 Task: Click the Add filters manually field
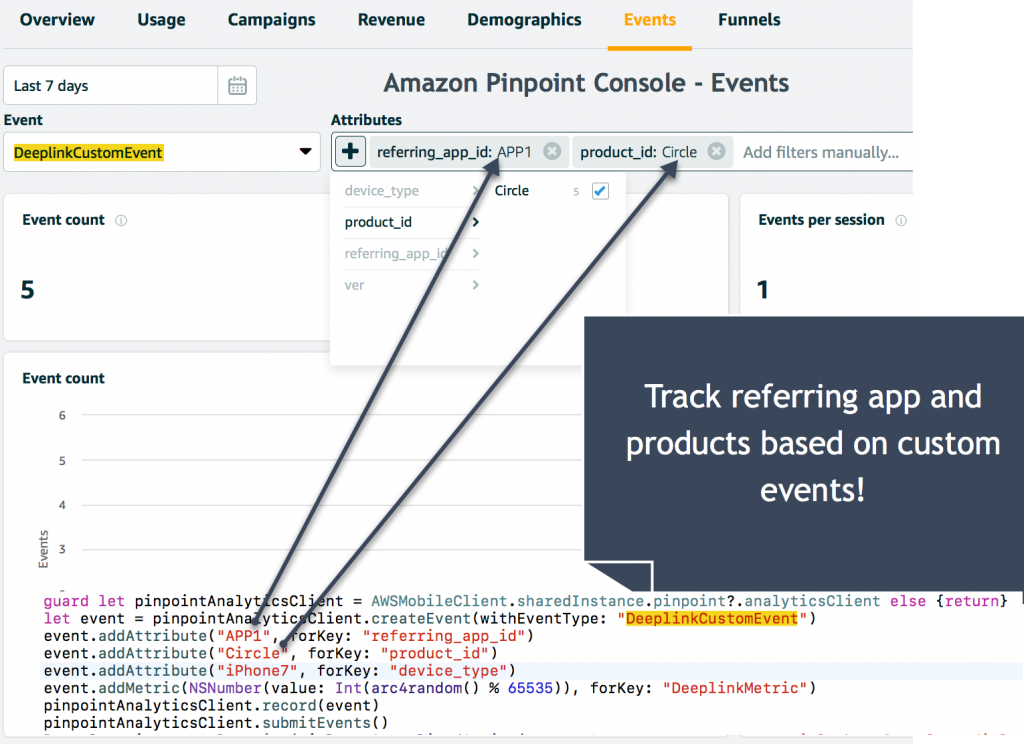821,152
